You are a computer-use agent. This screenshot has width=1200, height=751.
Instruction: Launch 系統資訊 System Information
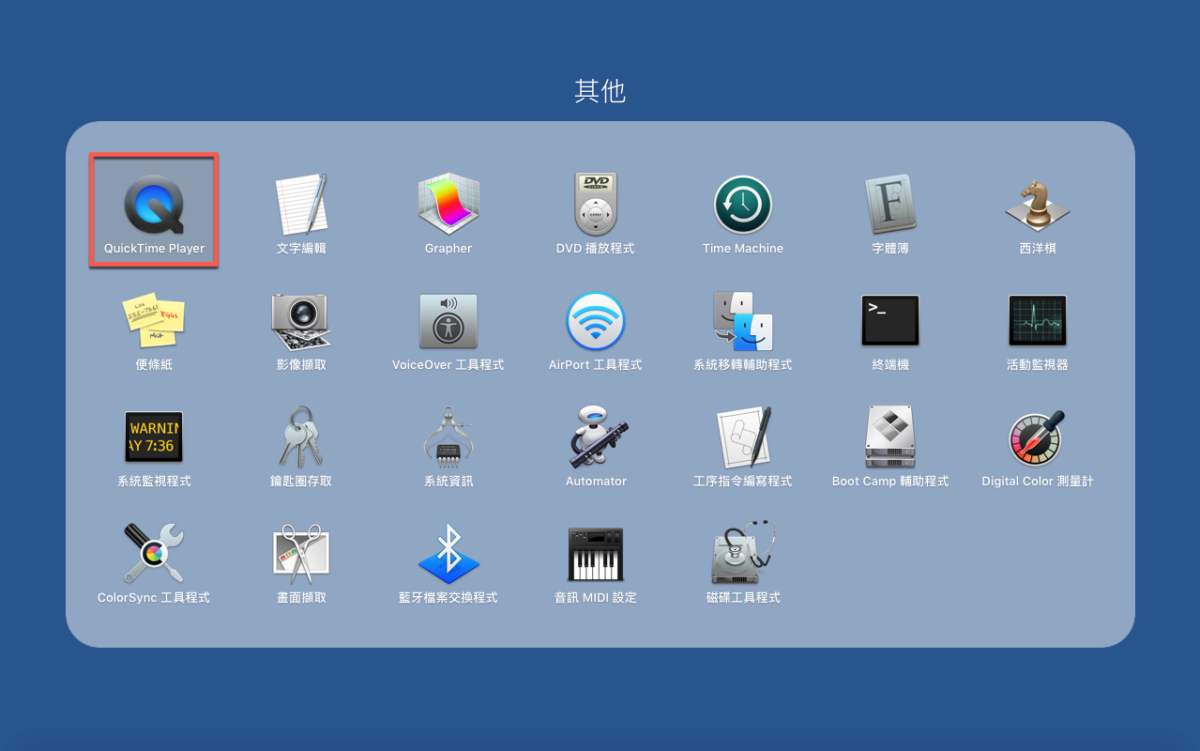pos(448,437)
